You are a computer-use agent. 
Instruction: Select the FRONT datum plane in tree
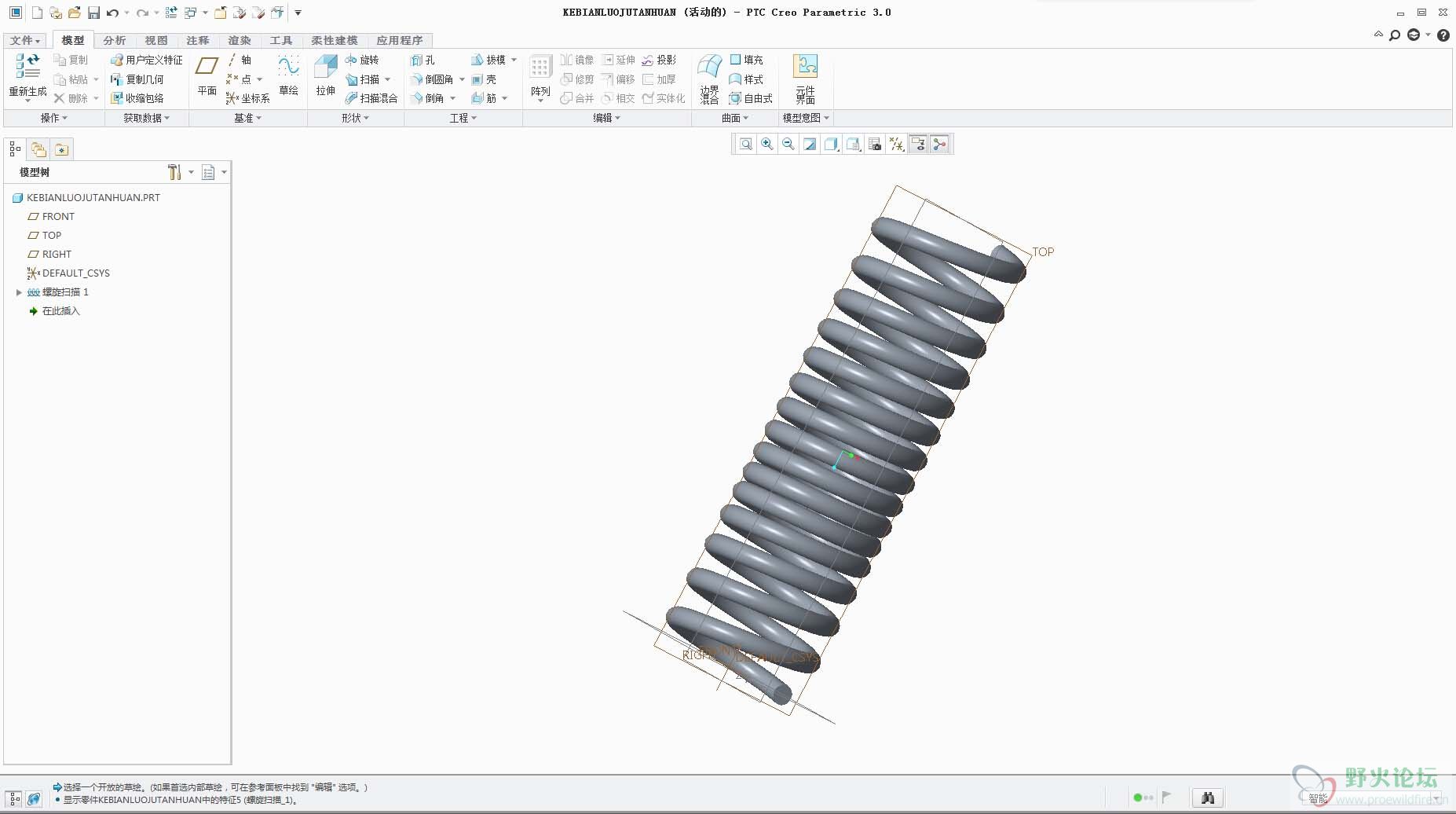point(51,217)
